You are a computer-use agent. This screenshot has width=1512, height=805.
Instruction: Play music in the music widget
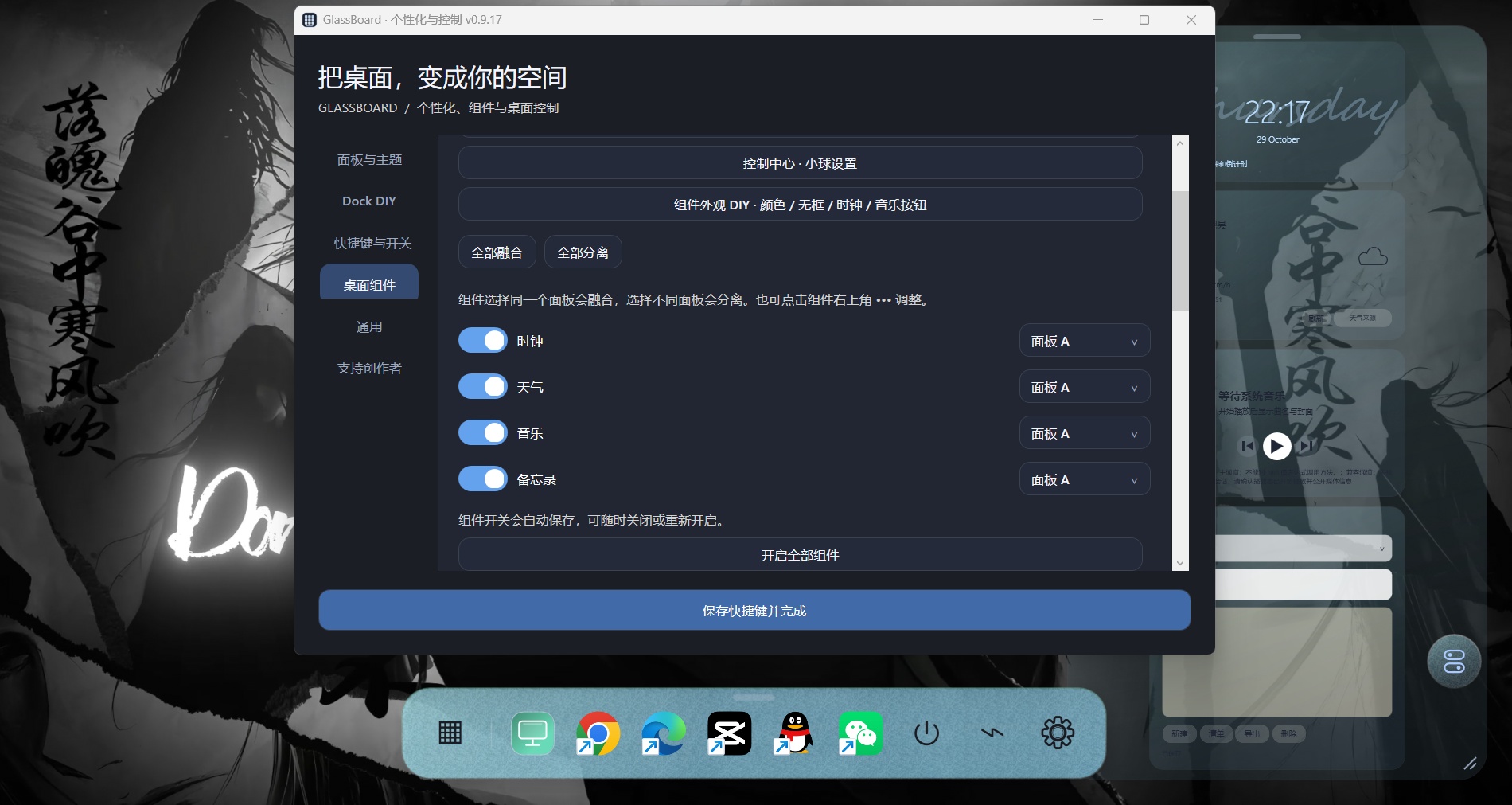coord(1276,446)
